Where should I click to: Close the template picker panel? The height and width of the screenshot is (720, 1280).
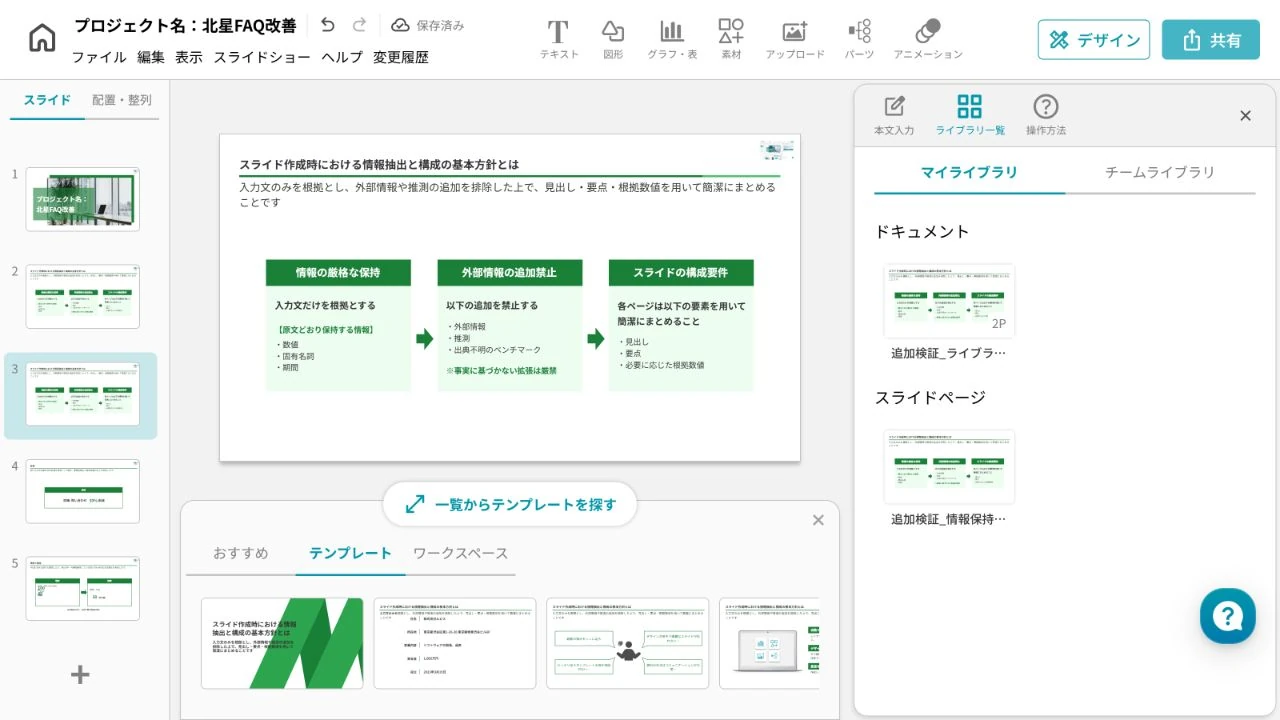[x=818, y=520]
